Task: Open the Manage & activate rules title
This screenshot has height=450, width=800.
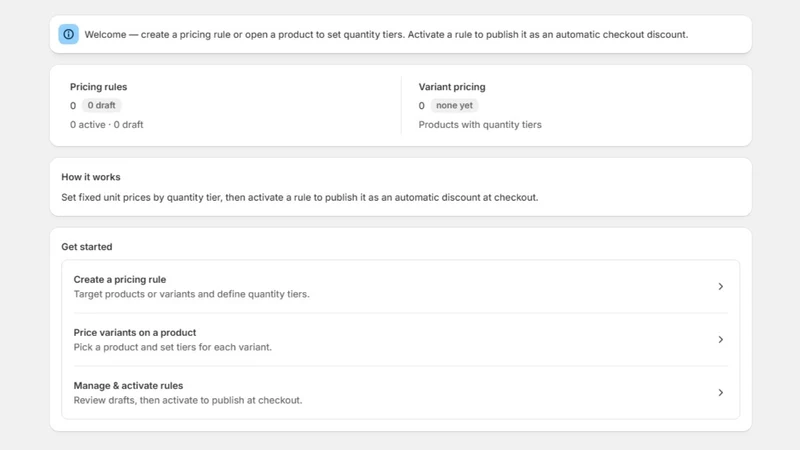Action: [128, 386]
